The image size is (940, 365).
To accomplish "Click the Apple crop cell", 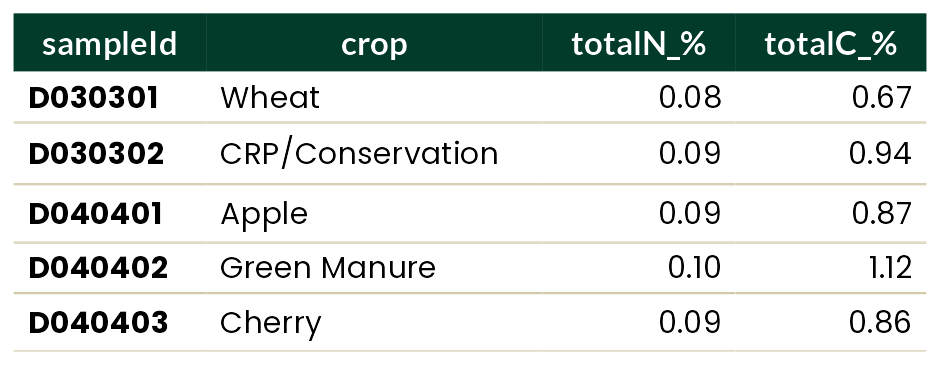I will [264, 215].
